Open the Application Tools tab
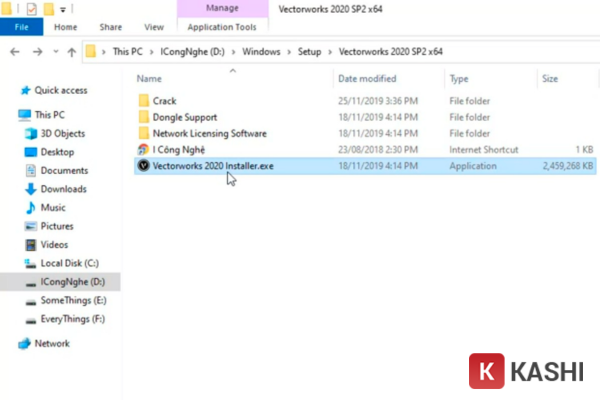Image resolution: width=600 pixels, height=400 pixels. (222, 27)
